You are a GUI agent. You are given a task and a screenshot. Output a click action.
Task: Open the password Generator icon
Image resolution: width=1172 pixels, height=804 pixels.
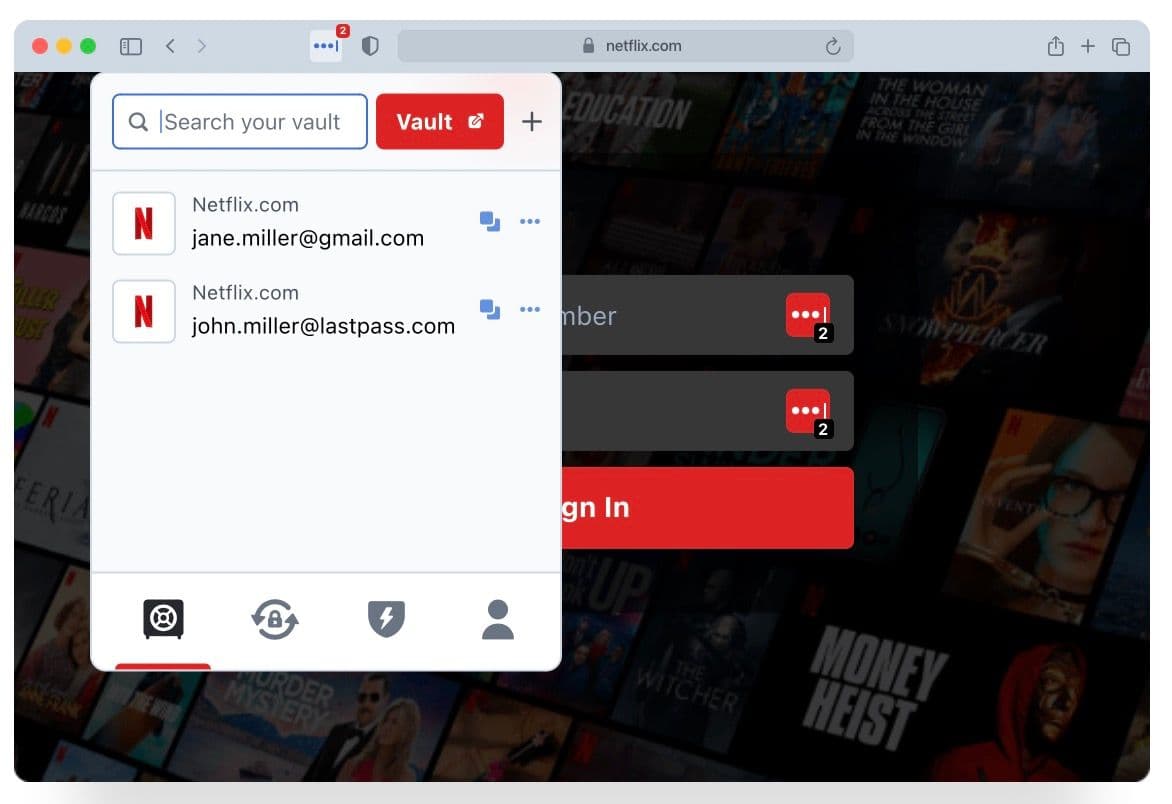coord(274,618)
